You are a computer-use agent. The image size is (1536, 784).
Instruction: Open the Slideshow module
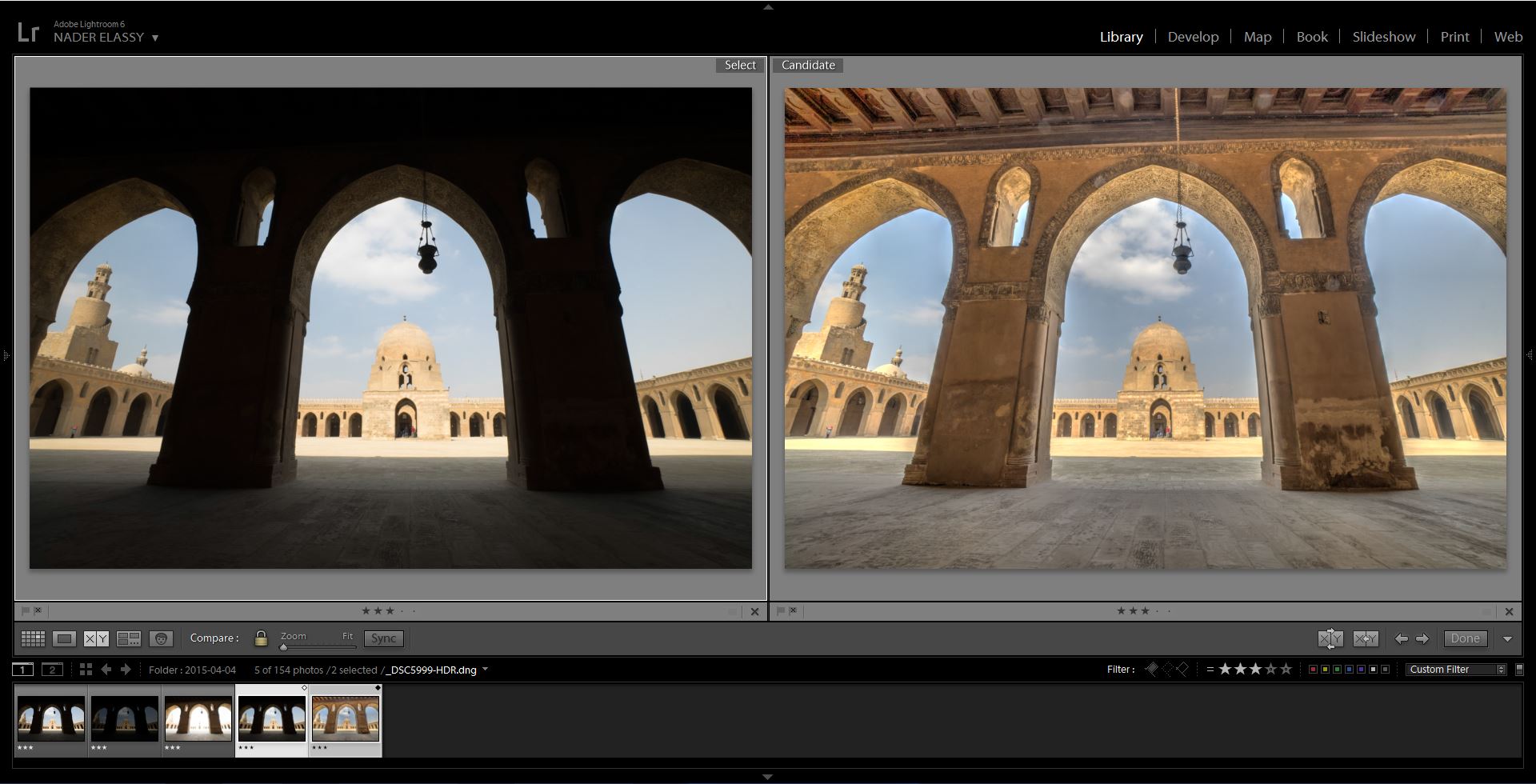[1383, 37]
